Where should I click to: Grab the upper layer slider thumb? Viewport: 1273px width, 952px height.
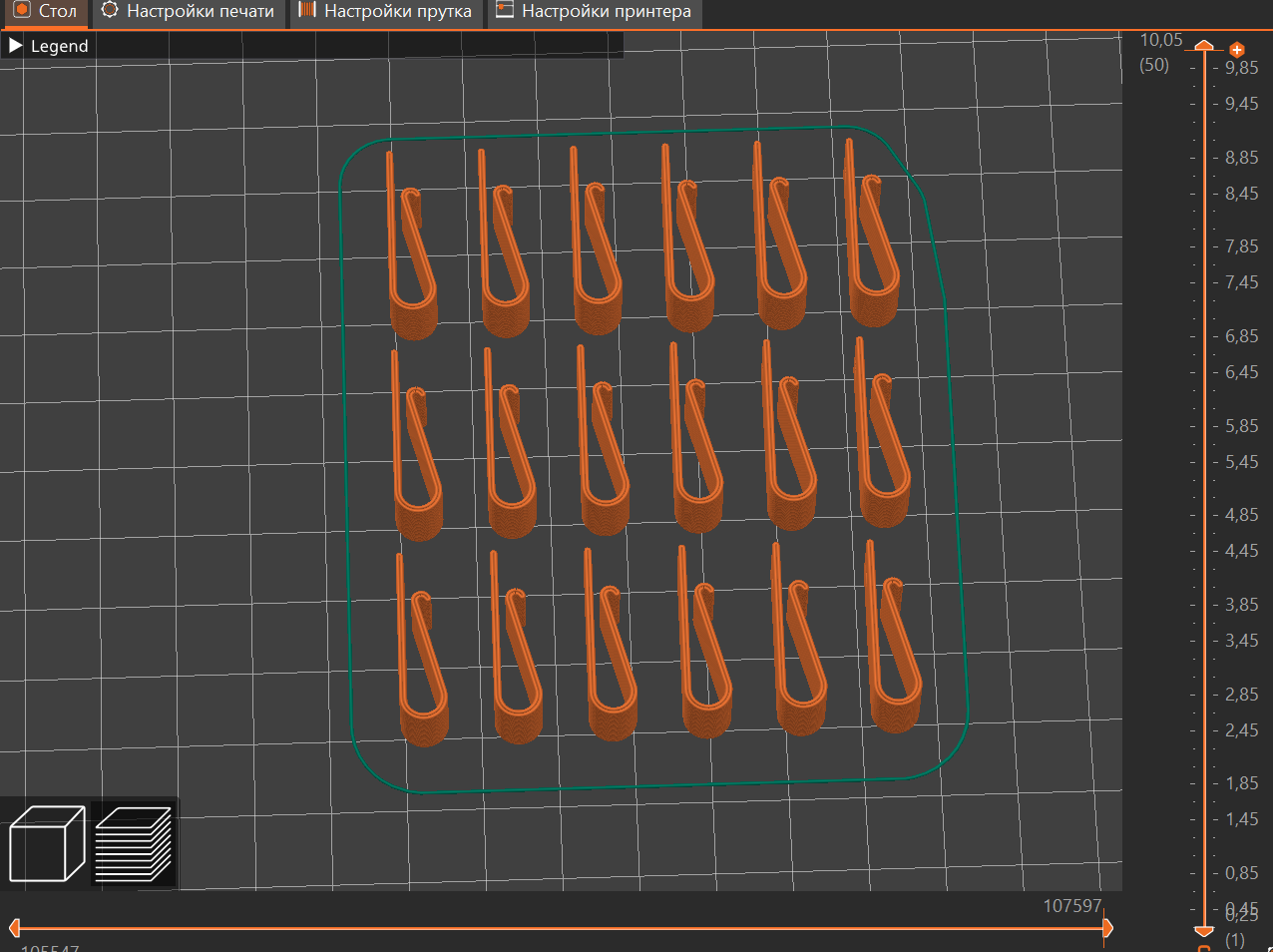click(1204, 47)
